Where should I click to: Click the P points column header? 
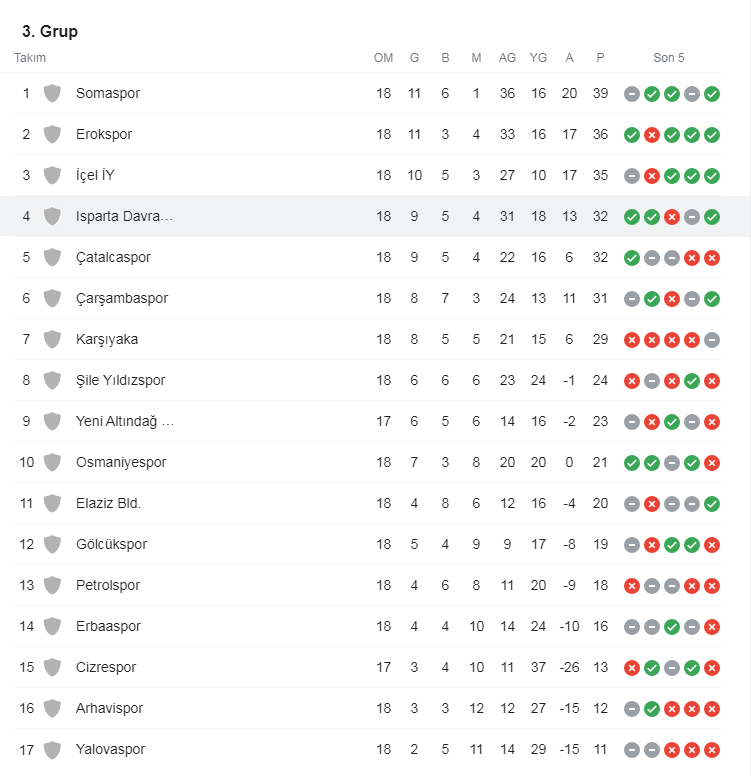pyautogui.click(x=600, y=58)
